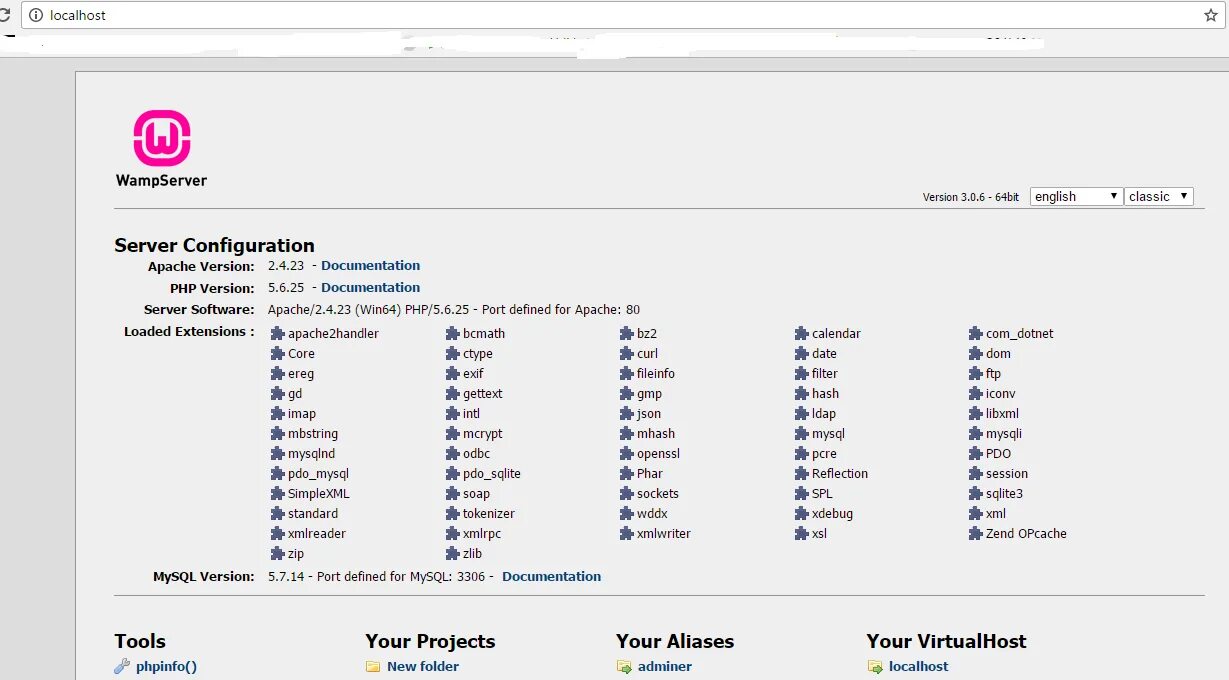Click the site info icon in address bar

[36, 15]
